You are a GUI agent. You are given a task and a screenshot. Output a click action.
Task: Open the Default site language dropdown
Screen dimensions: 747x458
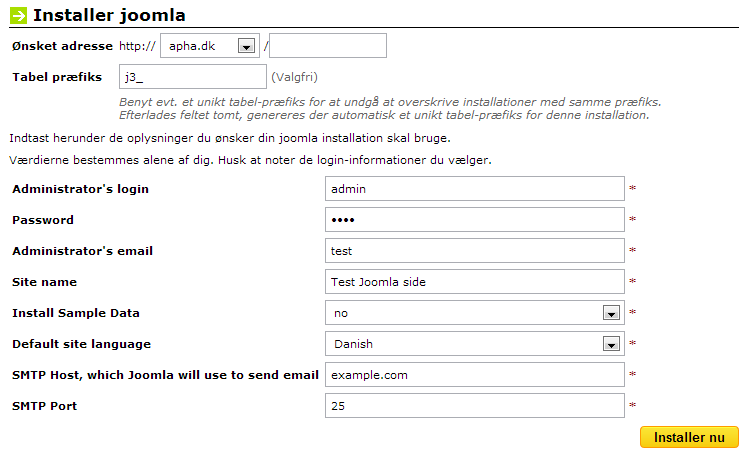pos(474,344)
